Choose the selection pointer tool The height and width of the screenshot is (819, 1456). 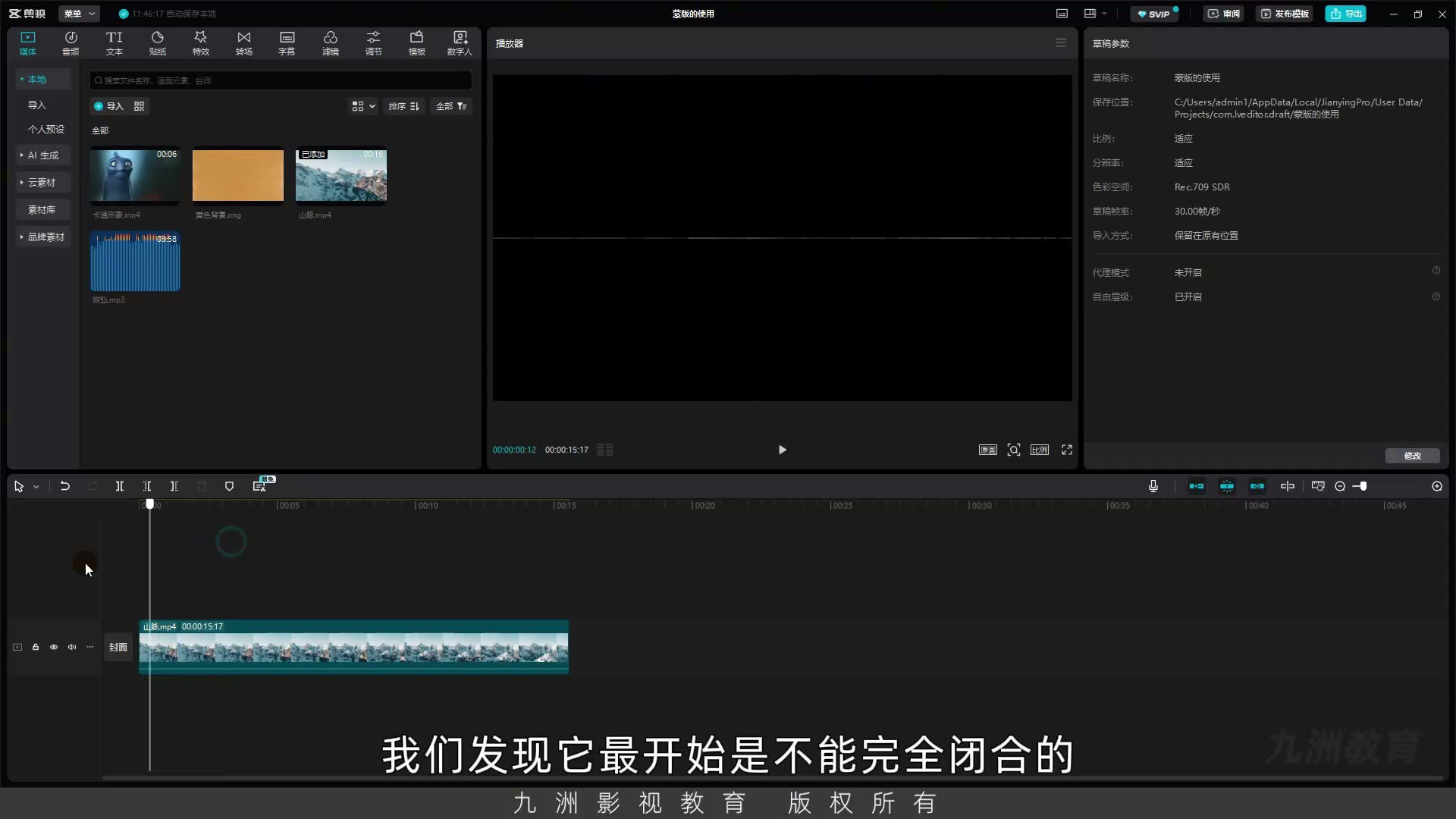[x=19, y=486]
